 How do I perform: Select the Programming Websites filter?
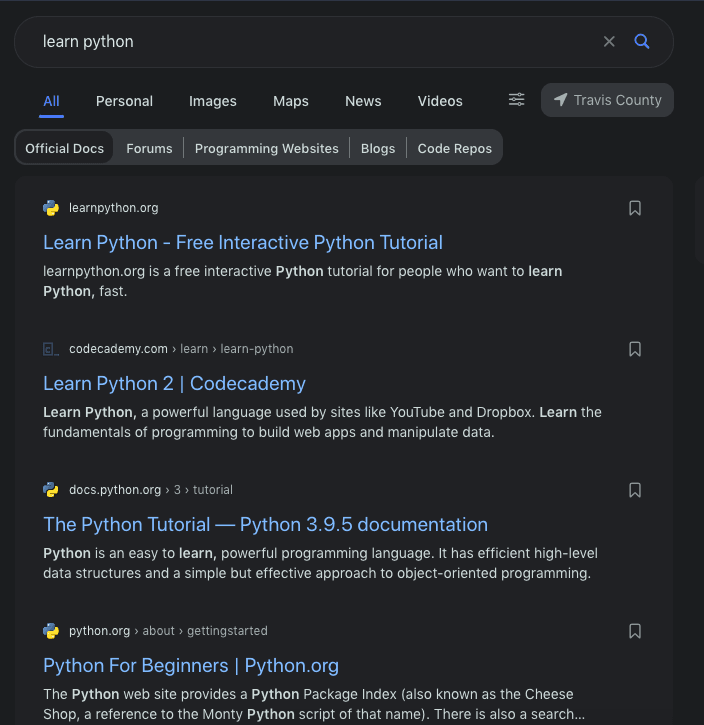[x=267, y=148]
